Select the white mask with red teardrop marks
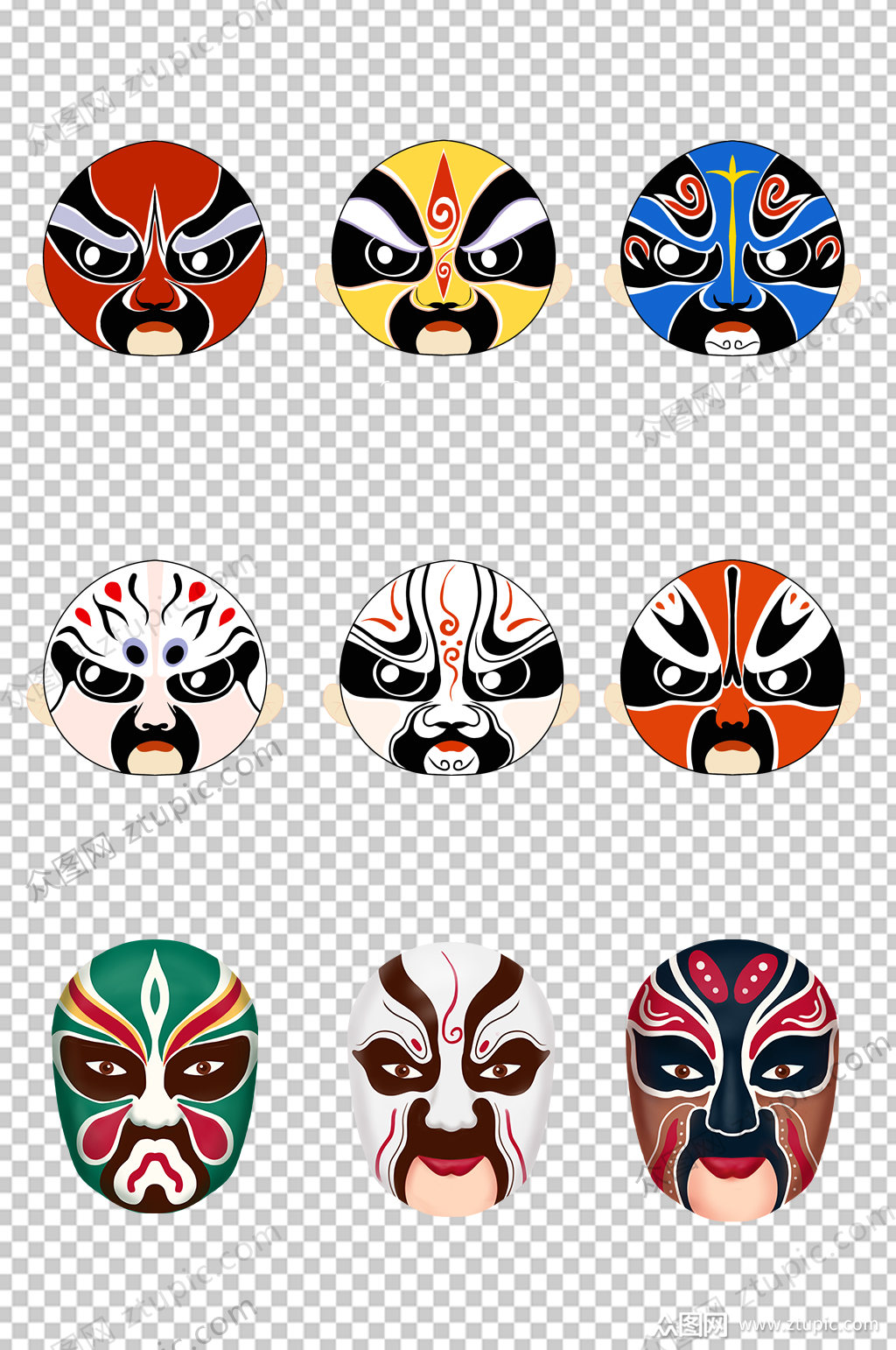 [x=155, y=668]
